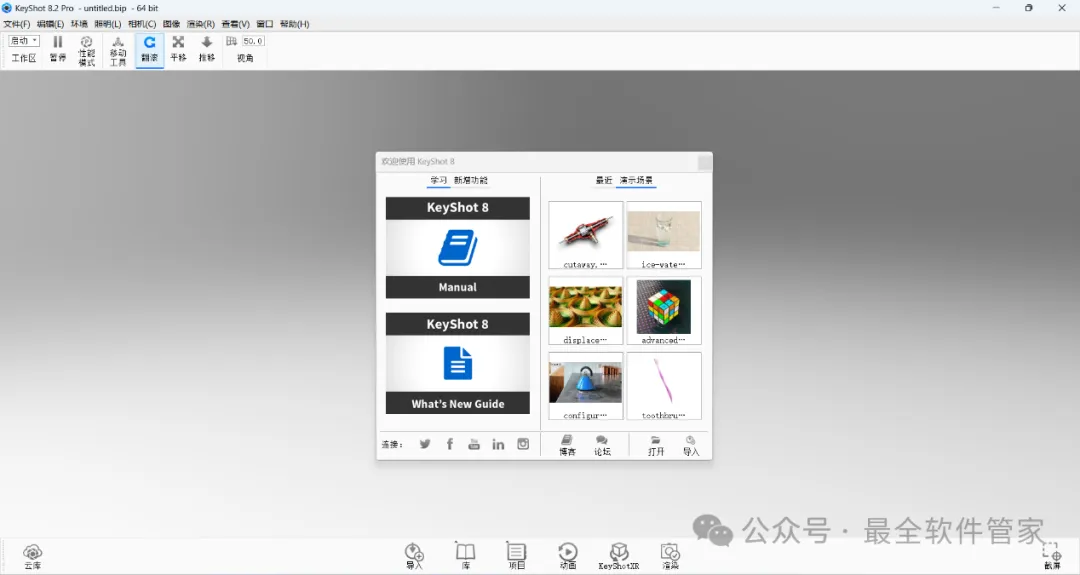Toggle Performance Mode (性能模式)
The image size is (1080, 575).
click(87, 51)
